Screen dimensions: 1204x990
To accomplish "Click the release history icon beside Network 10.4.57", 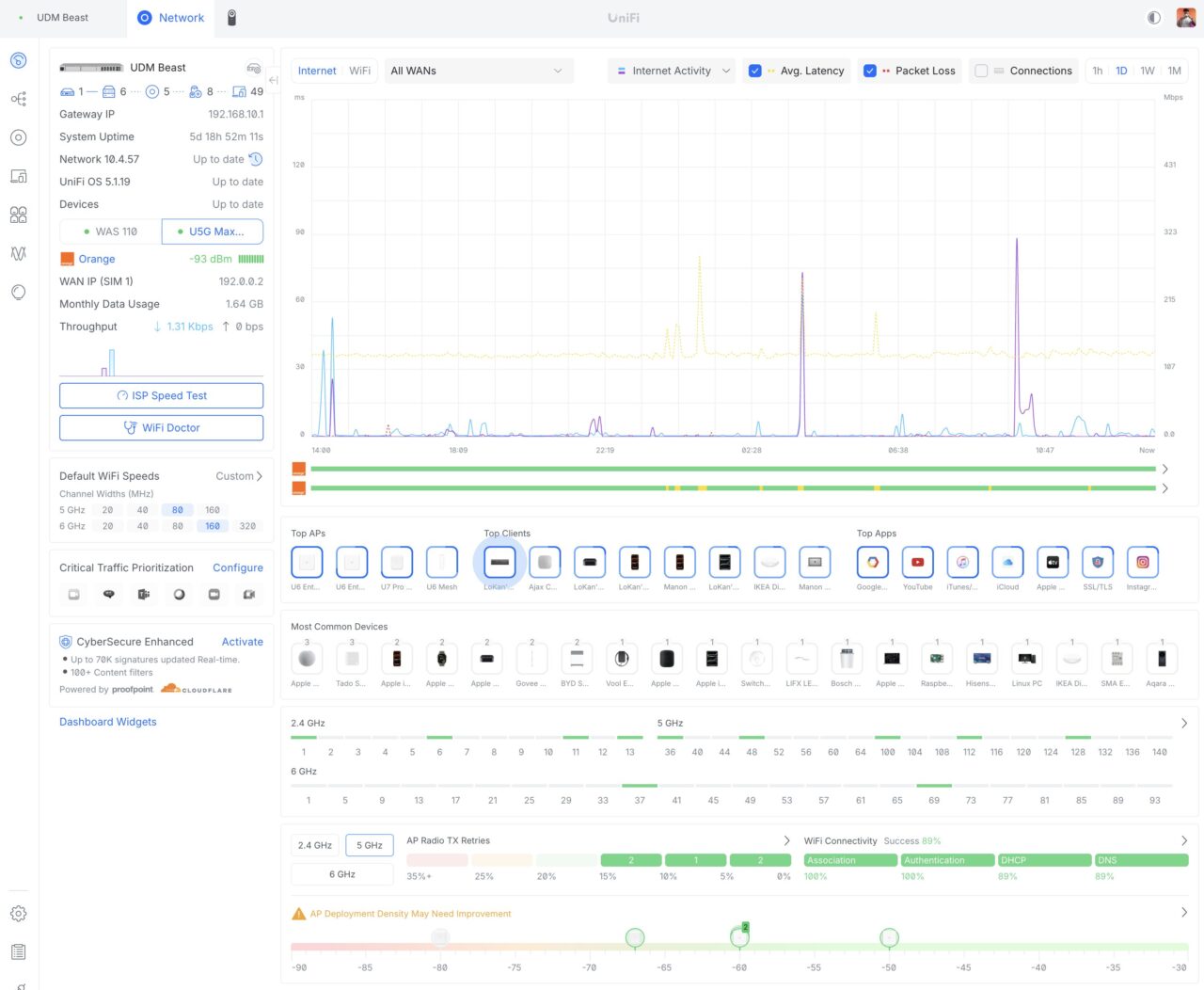I will pyautogui.click(x=255, y=159).
